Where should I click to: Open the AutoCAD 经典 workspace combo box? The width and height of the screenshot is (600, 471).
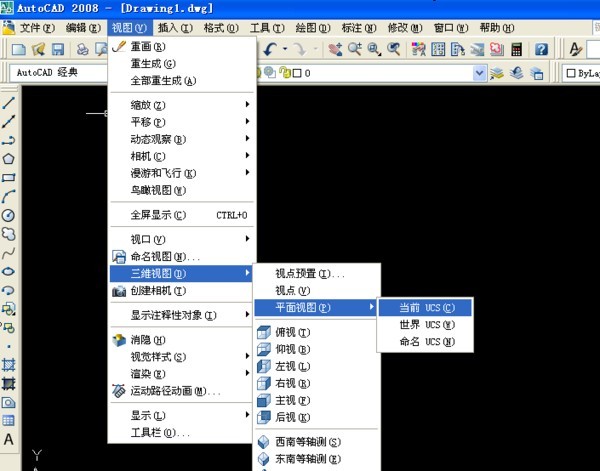point(57,72)
